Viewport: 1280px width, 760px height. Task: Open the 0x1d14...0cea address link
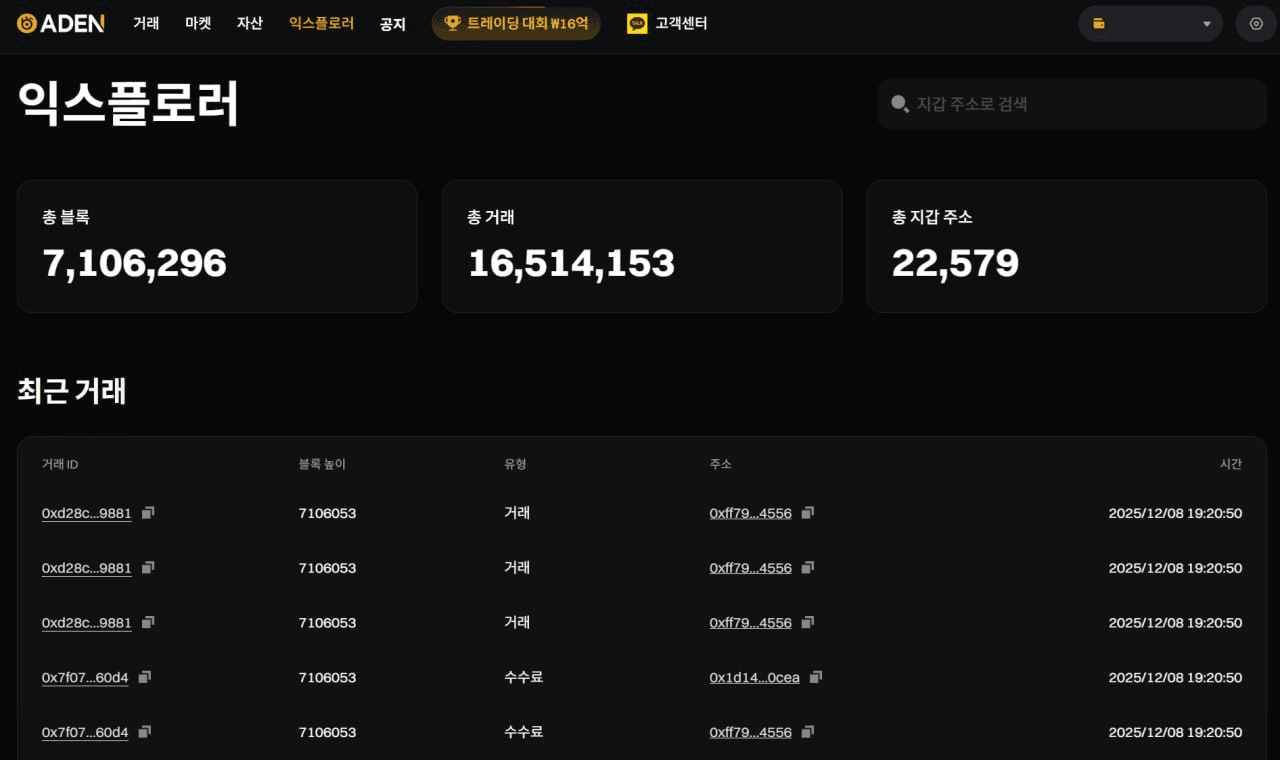[754, 678]
